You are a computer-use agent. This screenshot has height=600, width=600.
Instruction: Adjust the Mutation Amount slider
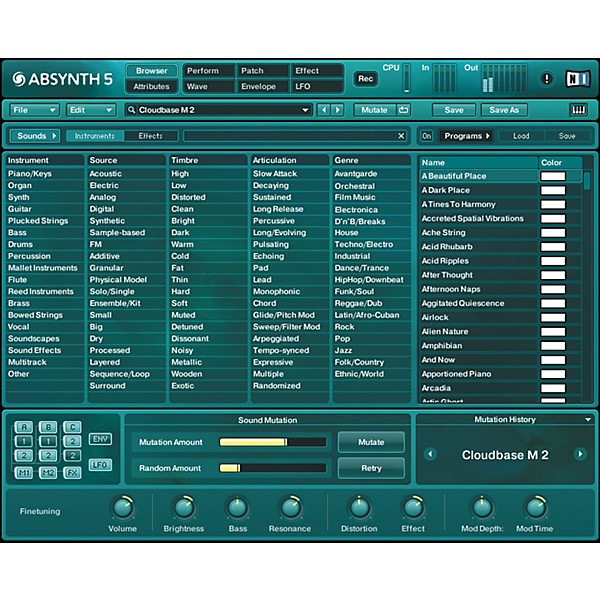point(272,442)
